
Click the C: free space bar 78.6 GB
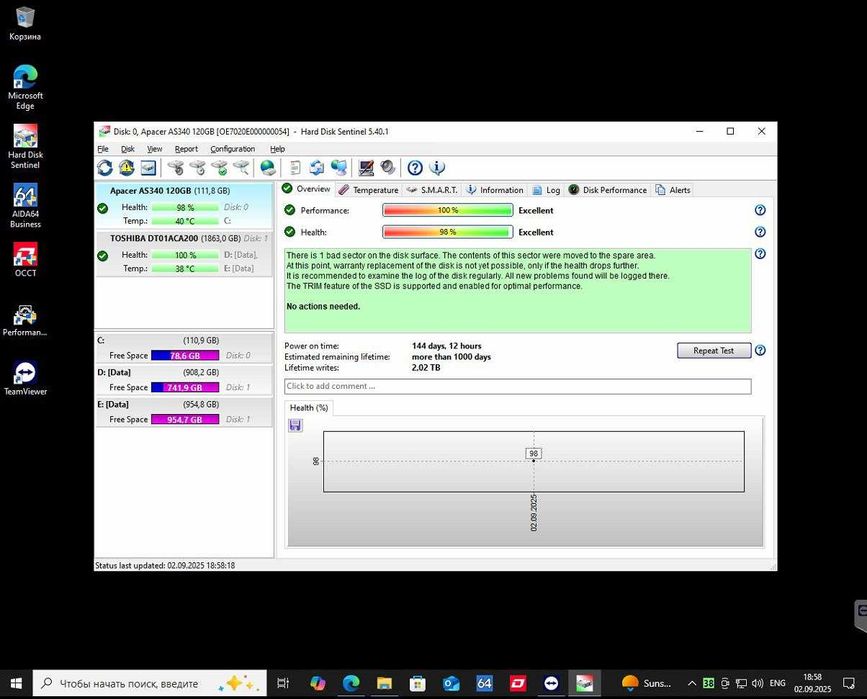coord(185,356)
